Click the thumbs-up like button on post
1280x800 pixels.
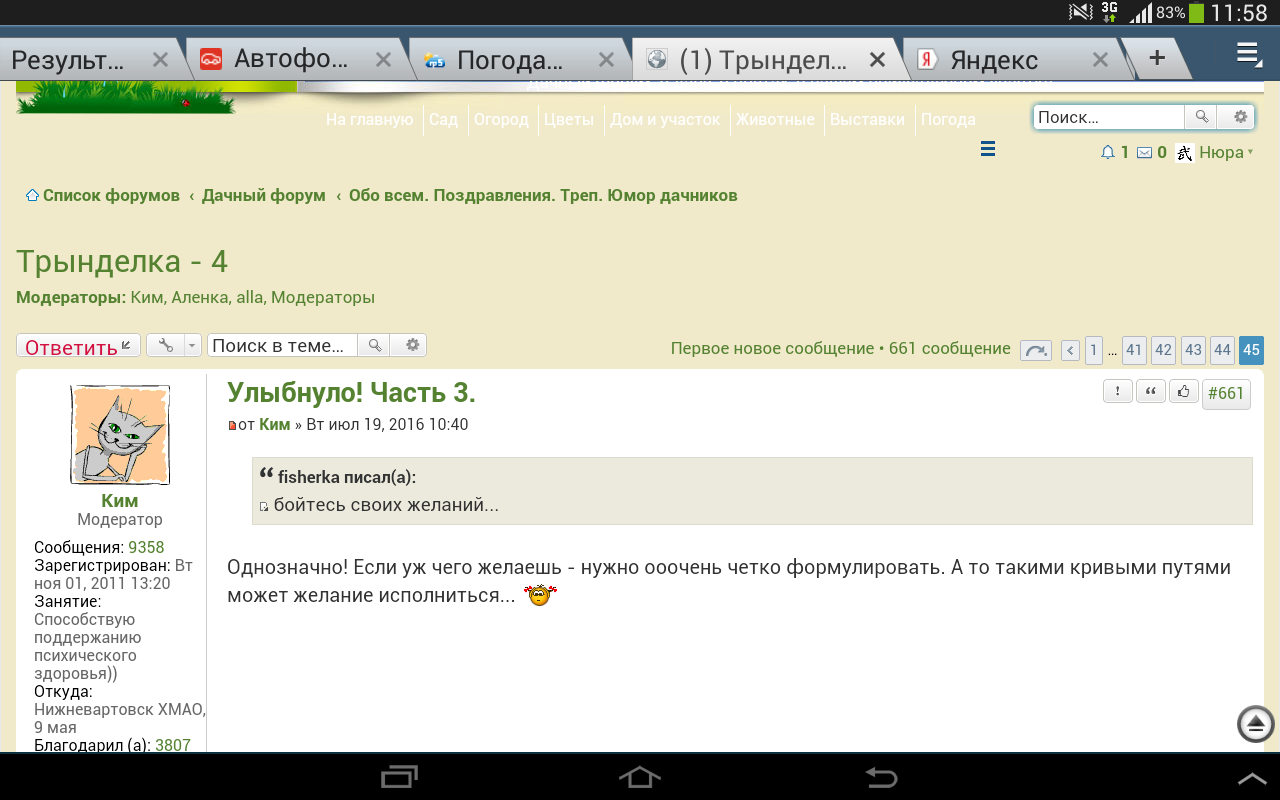1184,392
